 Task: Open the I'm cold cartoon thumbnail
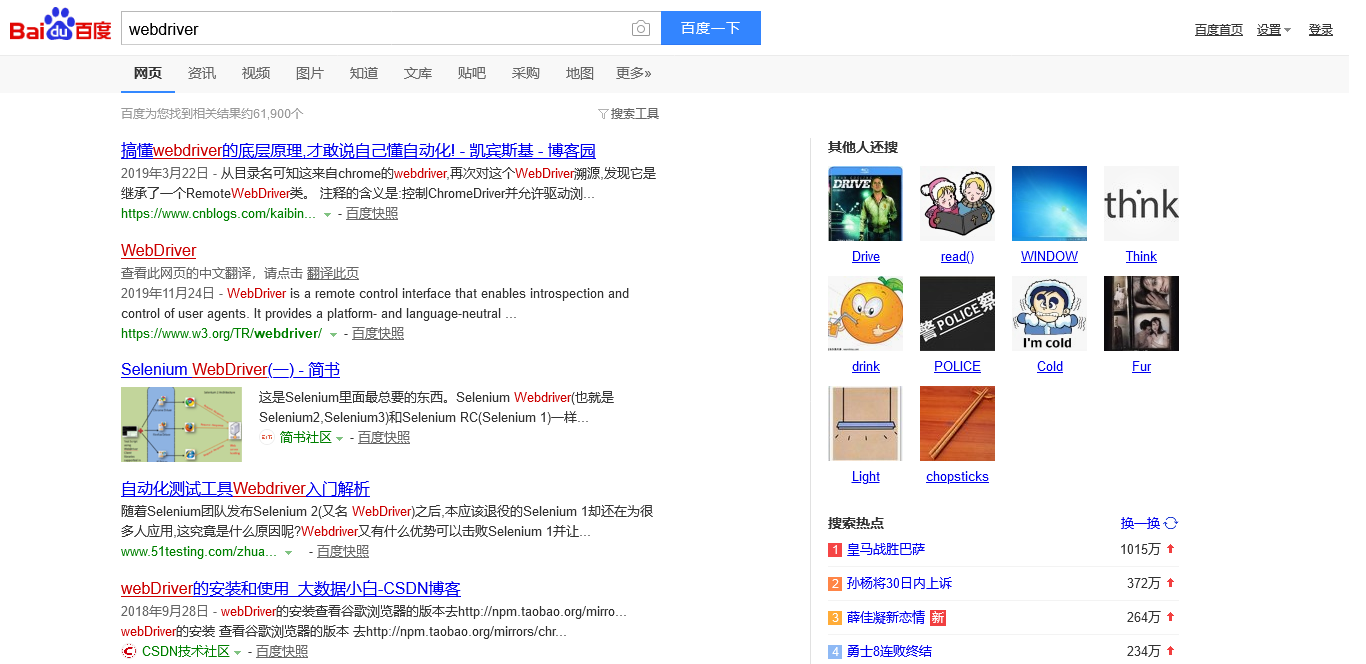(x=1049, y=314)
